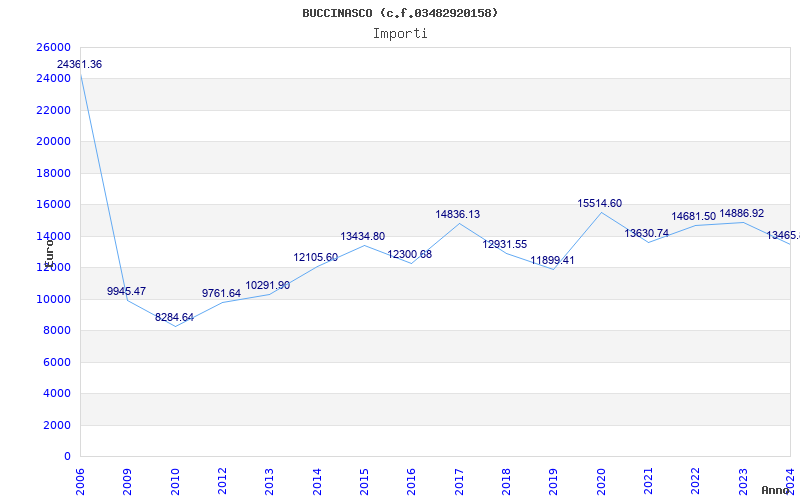
Task: Select the 13434.80 data label
Action: (x=363, y=236)
